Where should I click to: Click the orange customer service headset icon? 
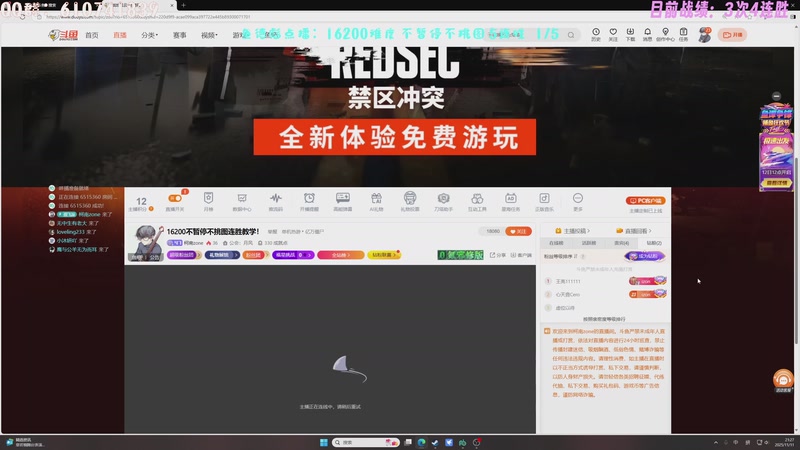783,379
